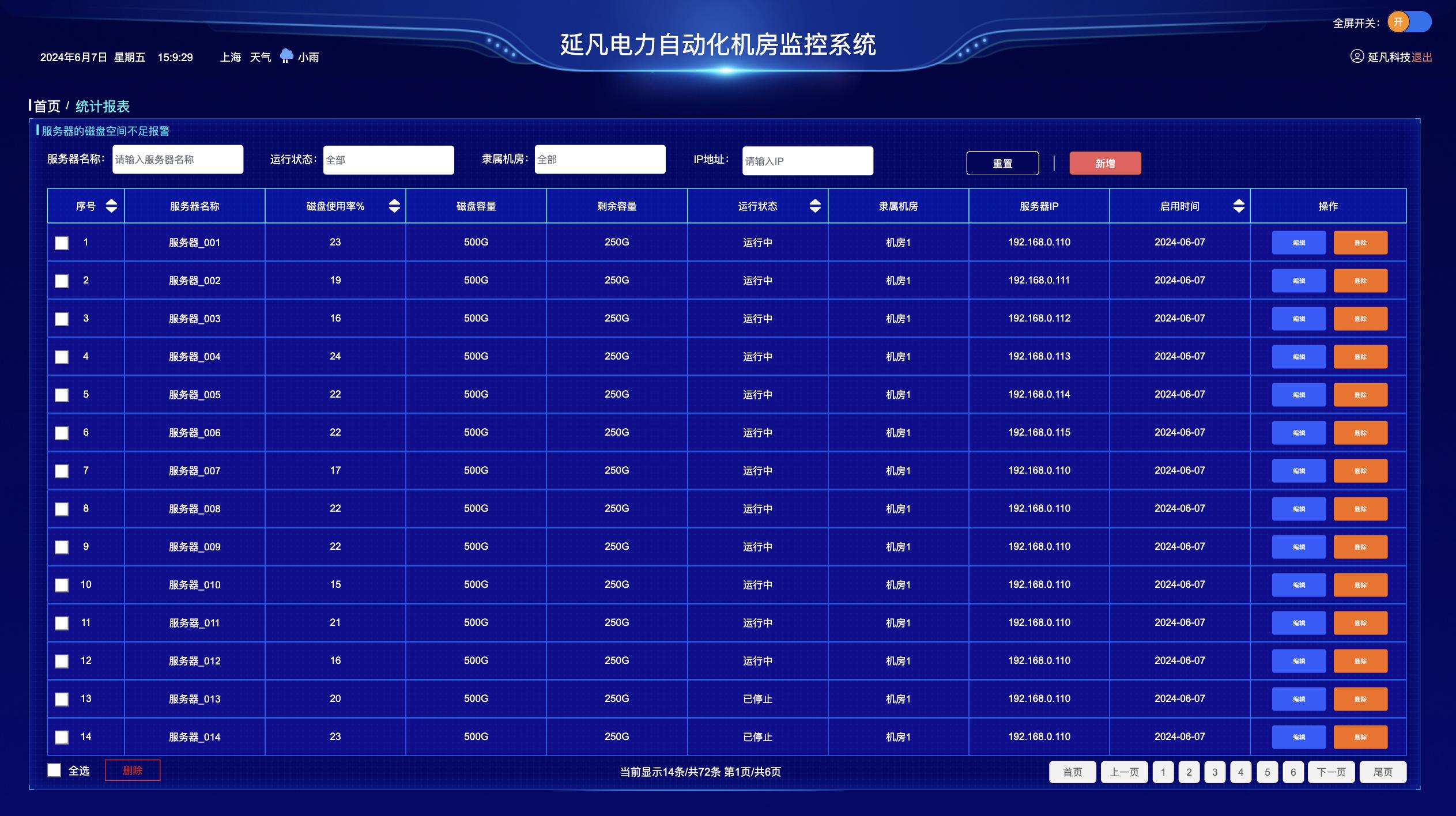Click the red 新增 add button

click(1105, 163)
